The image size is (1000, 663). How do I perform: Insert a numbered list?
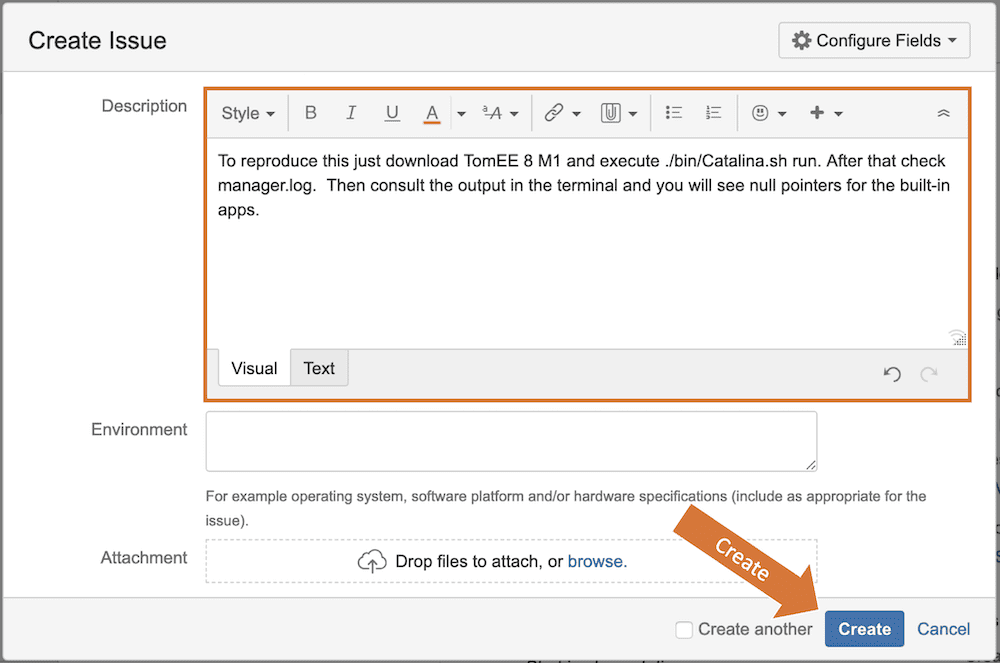[713, 113]
